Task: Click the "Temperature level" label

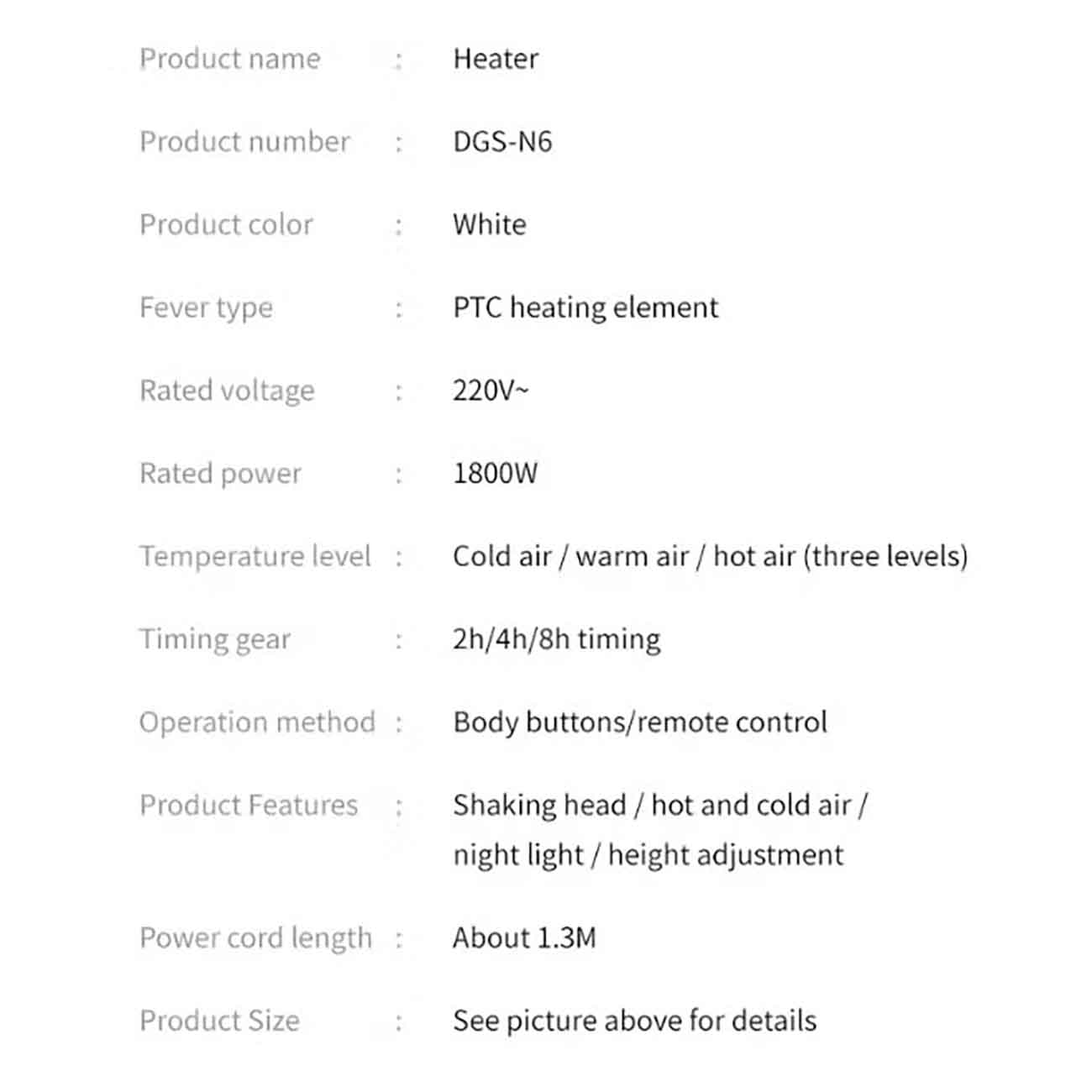Action: [255, 556]
